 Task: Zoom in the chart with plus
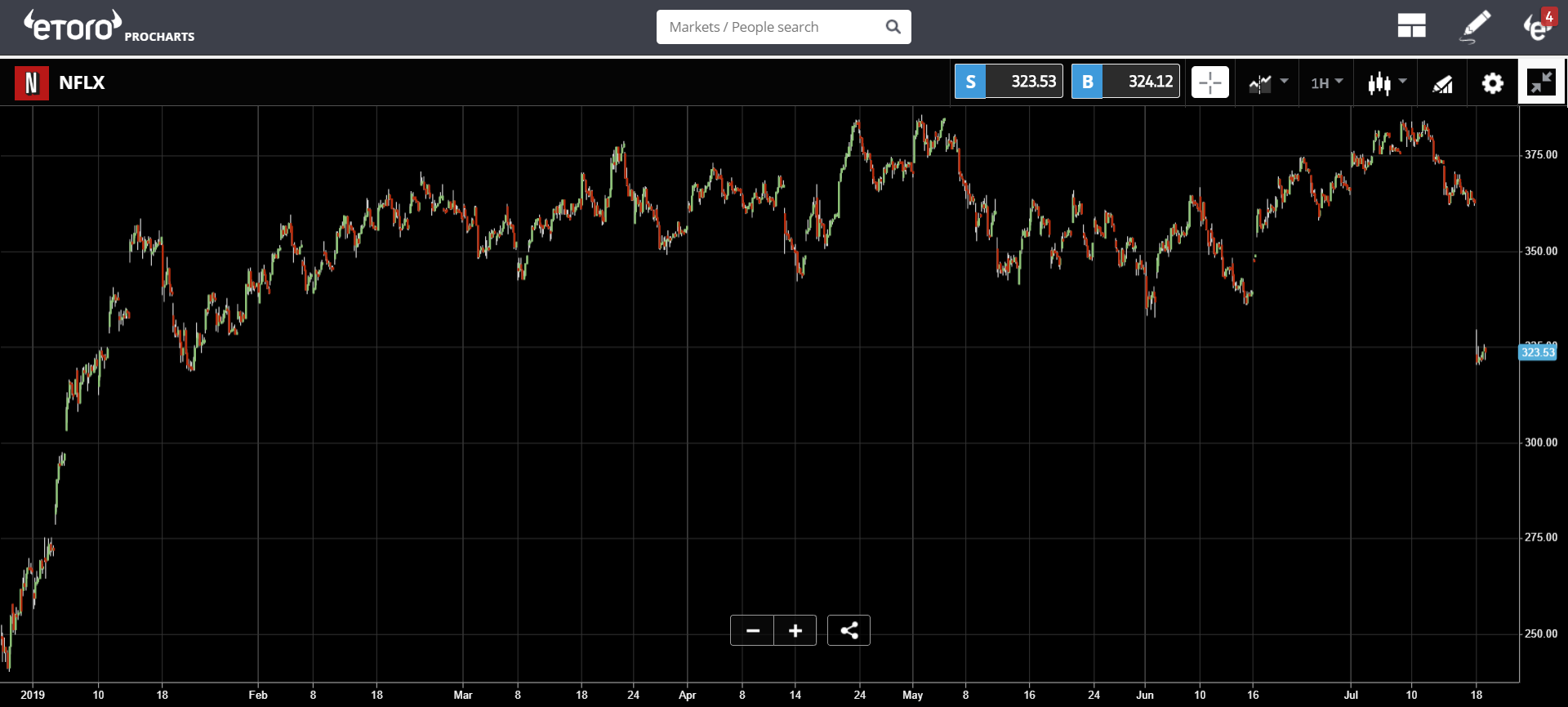click(x=795, y=630)
